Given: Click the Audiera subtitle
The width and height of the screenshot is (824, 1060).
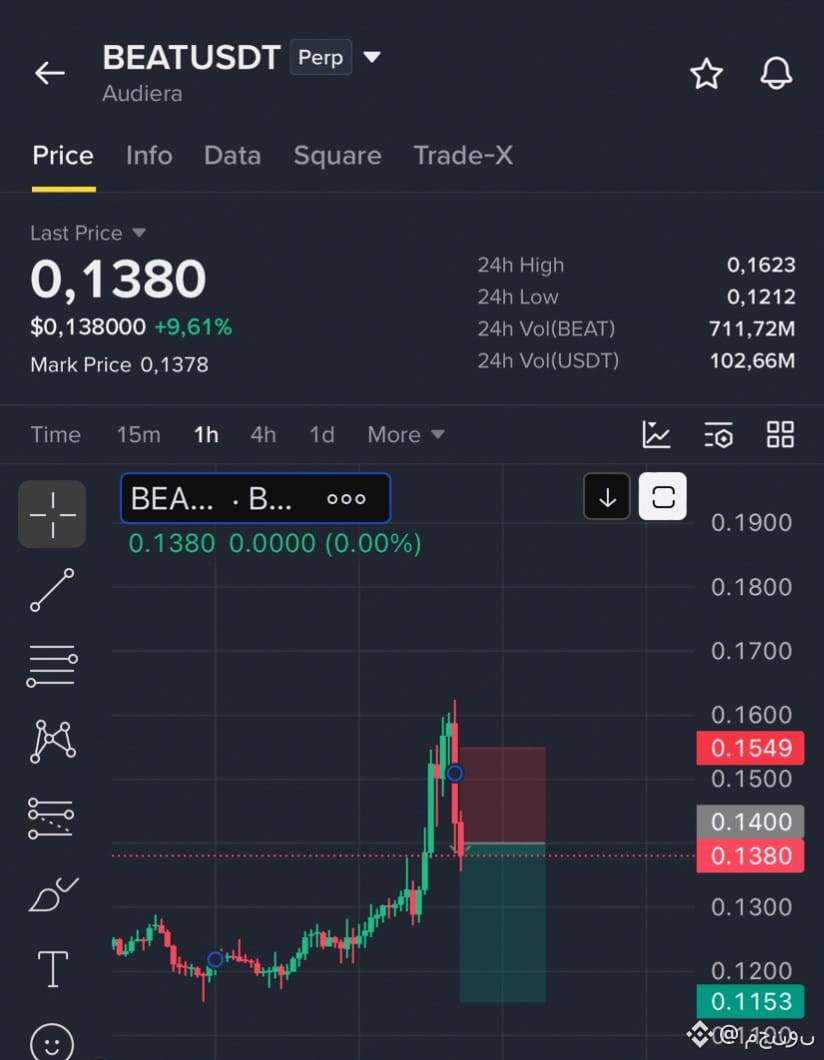Looking at the screenshot, I should 142,93.
